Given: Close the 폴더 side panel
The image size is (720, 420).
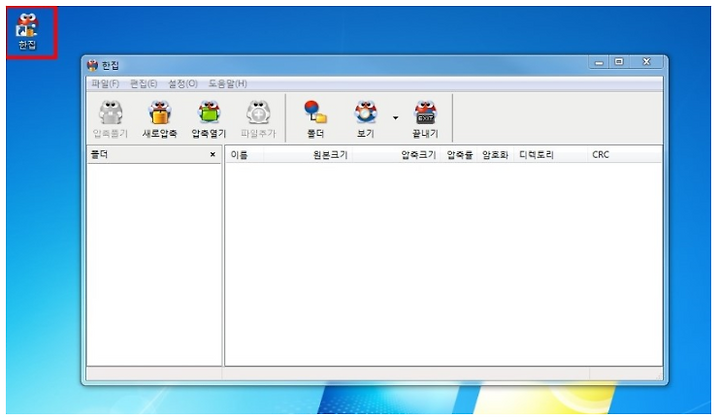Looking at the screenshot, I should (213, 154).
